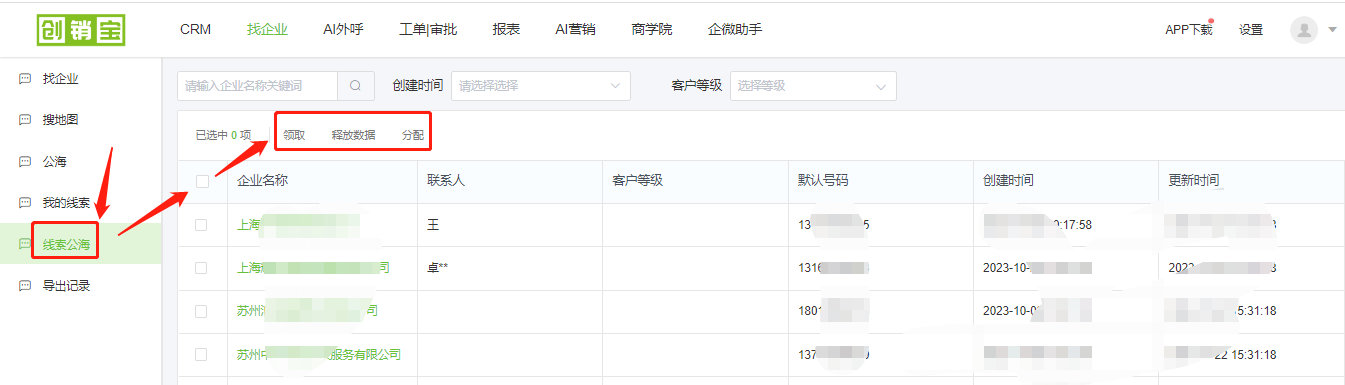Open the 报表 menu tab
This screenshot has width=1345, height=385.
(x=506, y=29)
